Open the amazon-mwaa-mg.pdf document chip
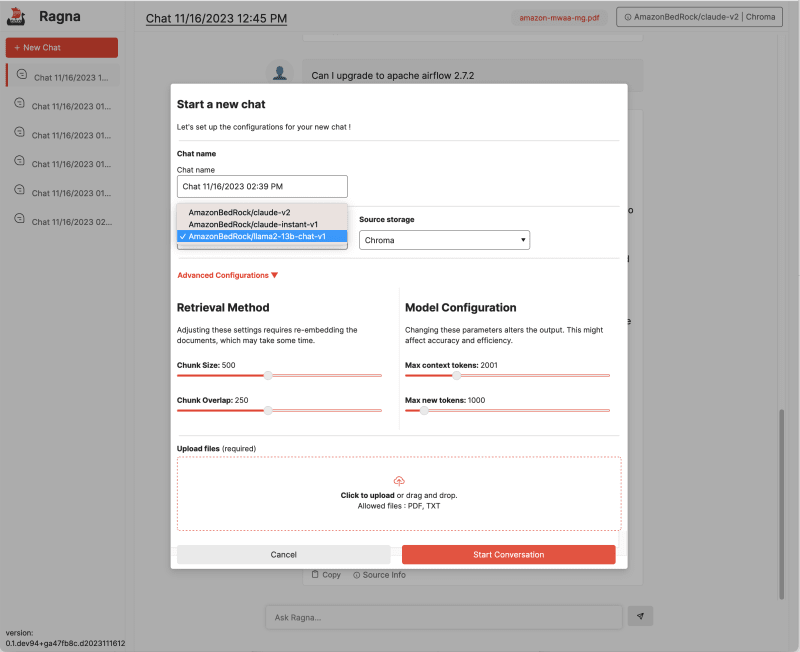This screenshot has width=800, height=652. [x=559, y=18]
